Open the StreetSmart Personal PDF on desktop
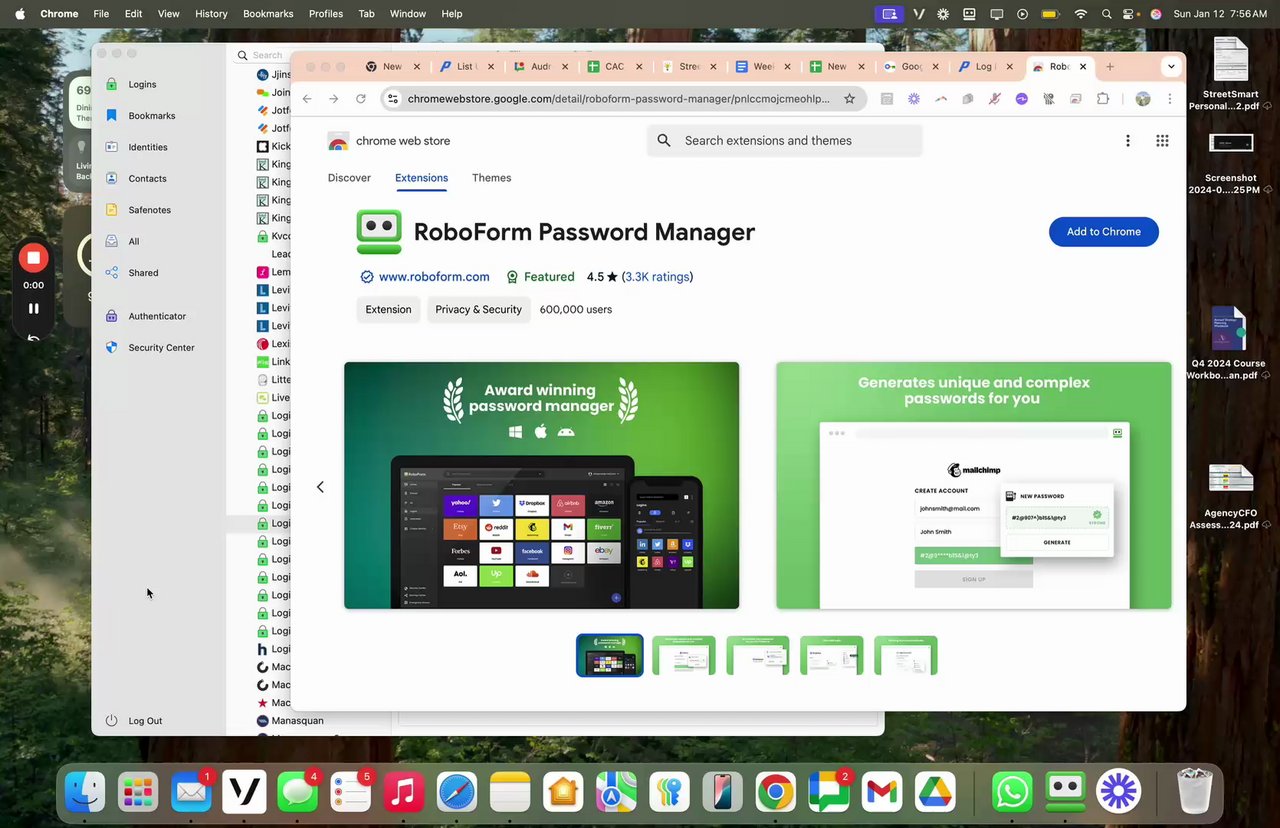 [1230, 73]
